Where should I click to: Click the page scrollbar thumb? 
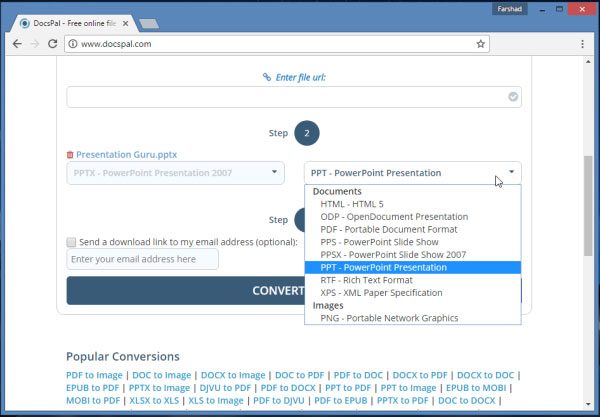pos(588,206)
